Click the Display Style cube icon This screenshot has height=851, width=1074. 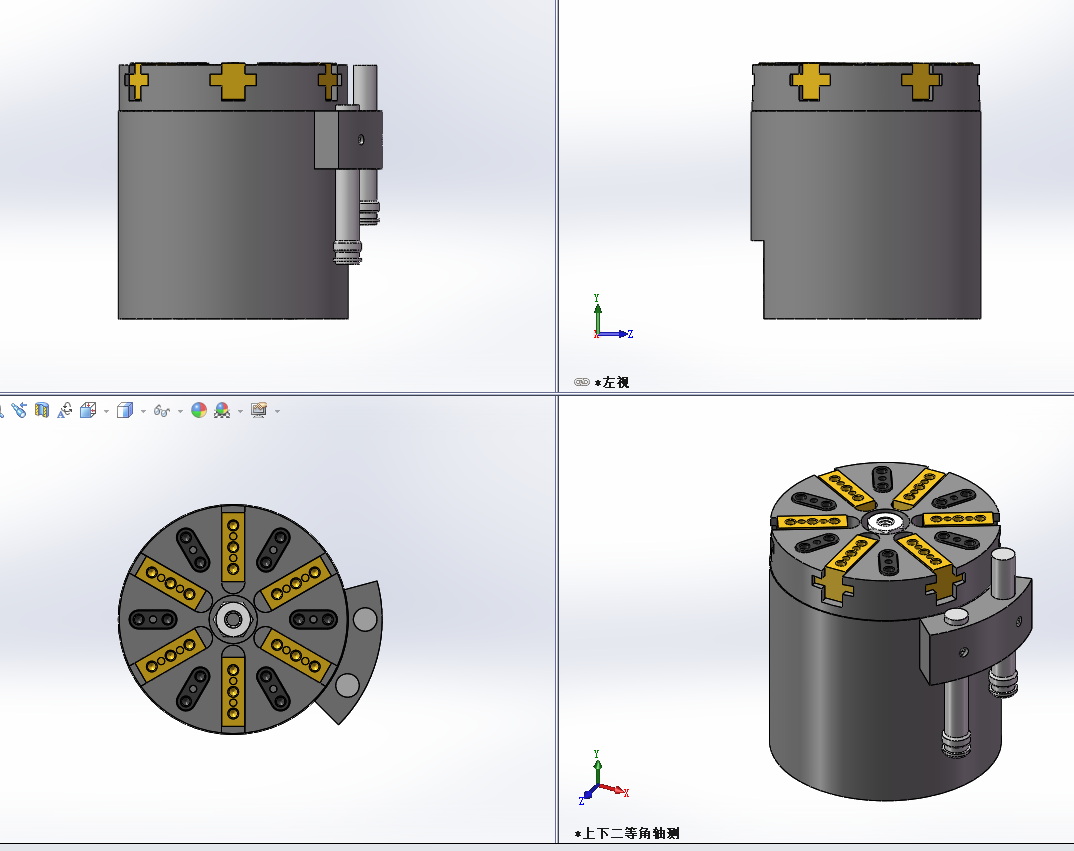point(125,410)
